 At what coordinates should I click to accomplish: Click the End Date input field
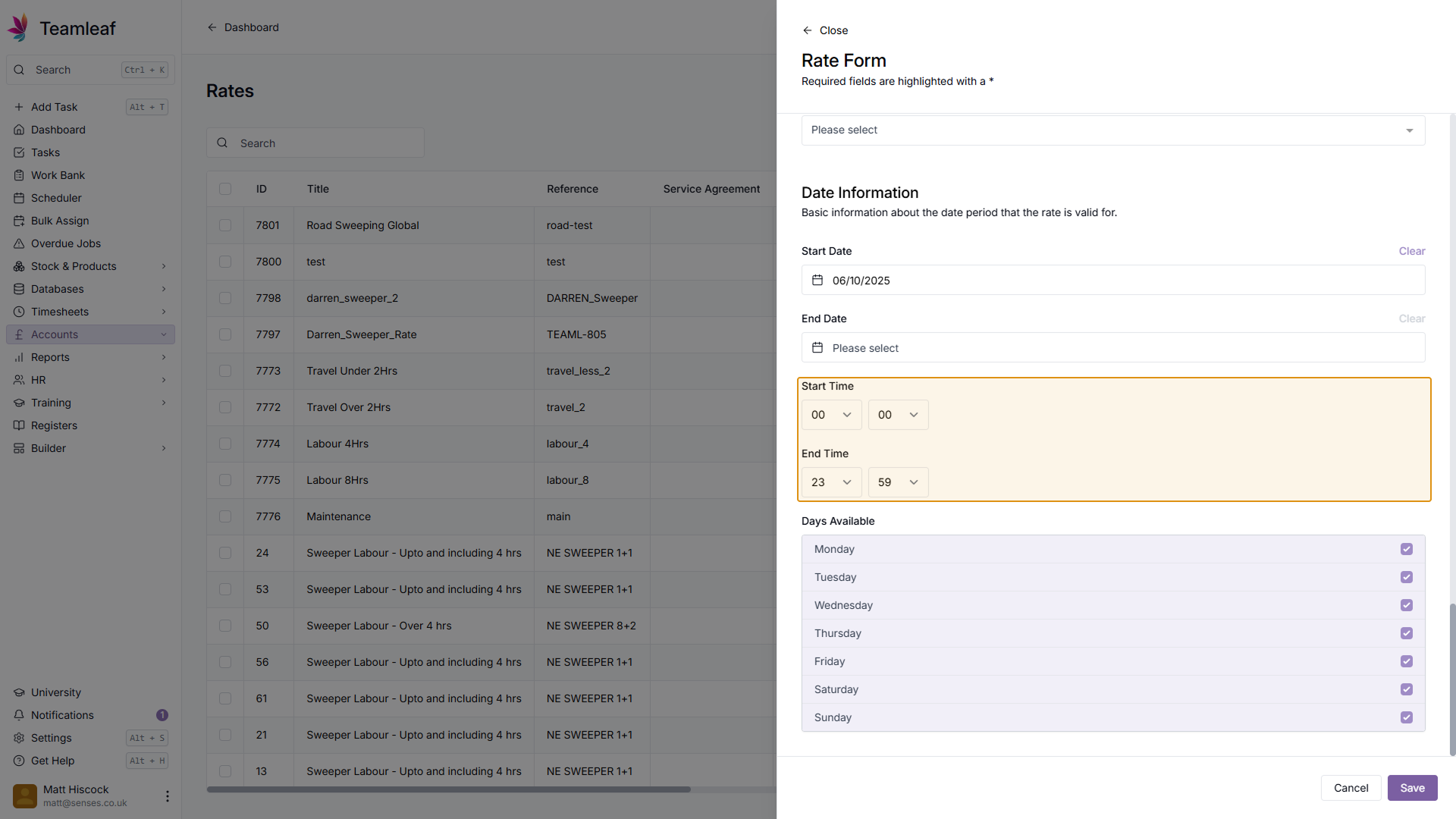point(1112,348)
